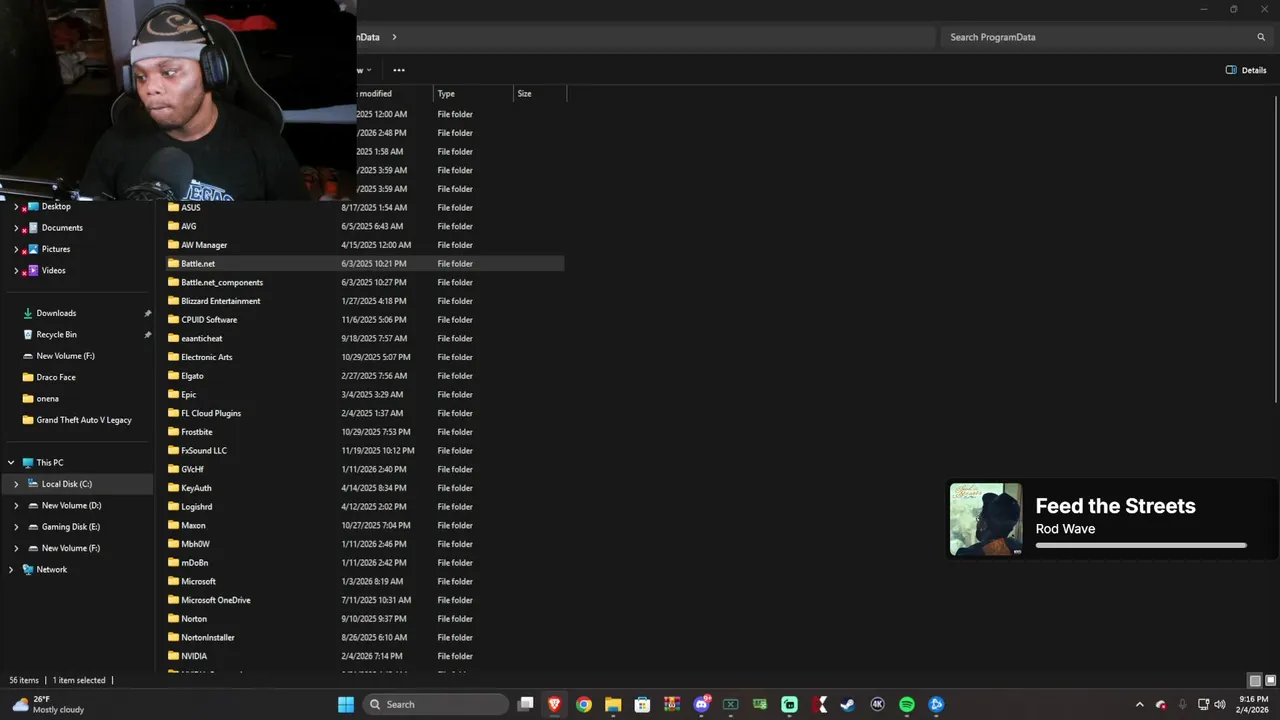The height and width of the screenshot is (720, 1280).
Task: Click the microphone tray icon
Action: (1182, 704)
